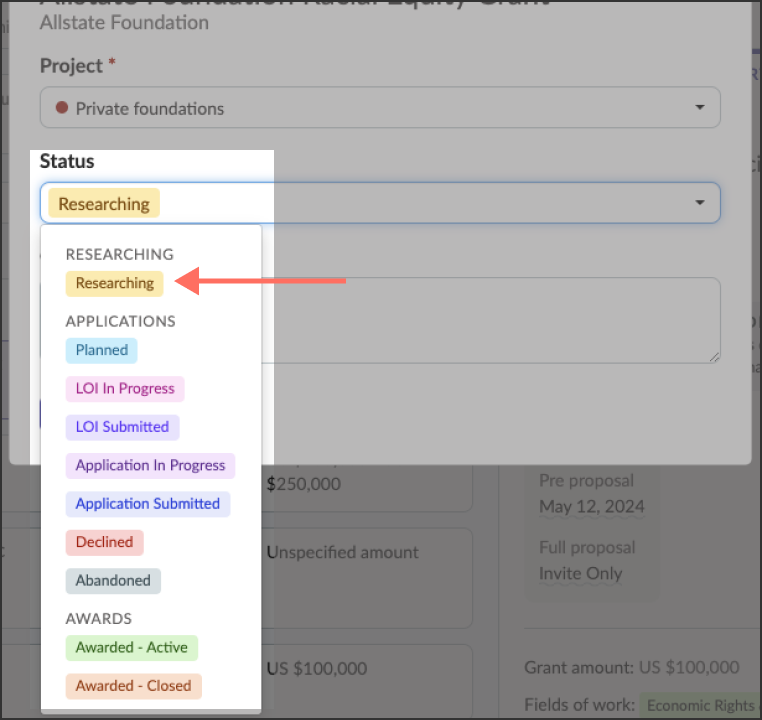The height and width of the screenshot is (720, 762).
Task: Choose the Planned status tag
Action: [101, 350]
